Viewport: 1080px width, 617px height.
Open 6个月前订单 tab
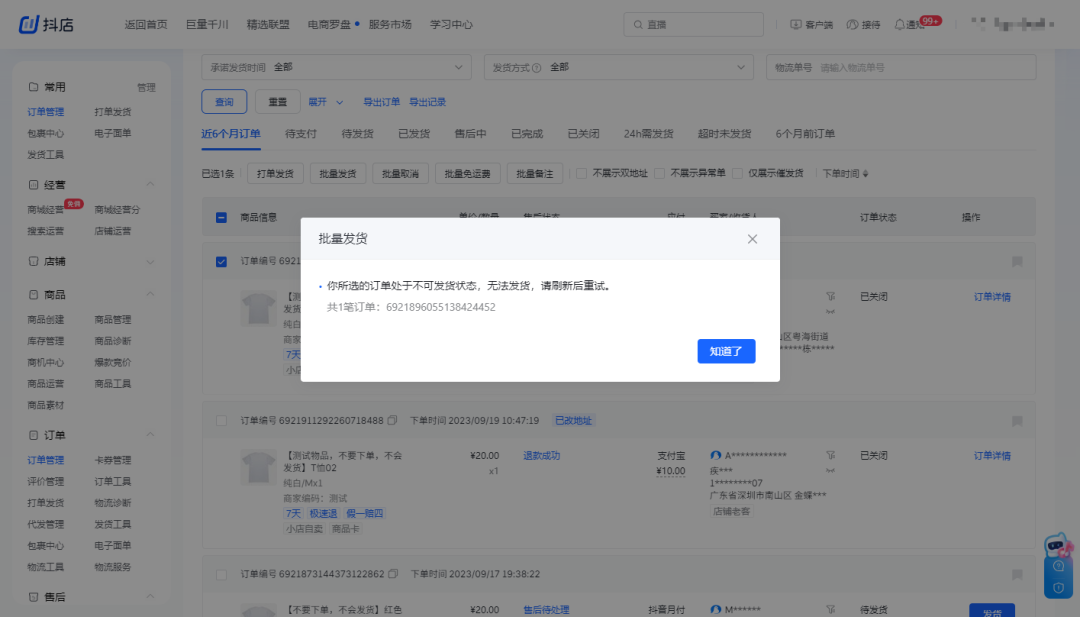805,134
